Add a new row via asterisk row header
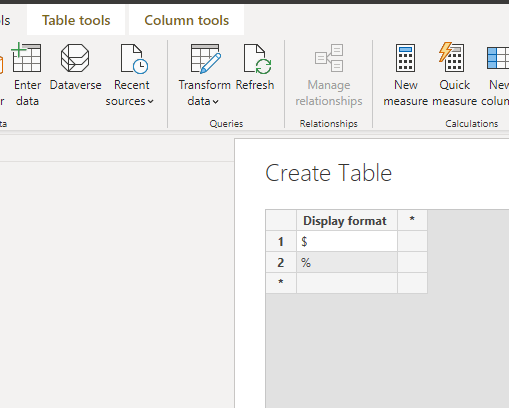 pos(281,283)
